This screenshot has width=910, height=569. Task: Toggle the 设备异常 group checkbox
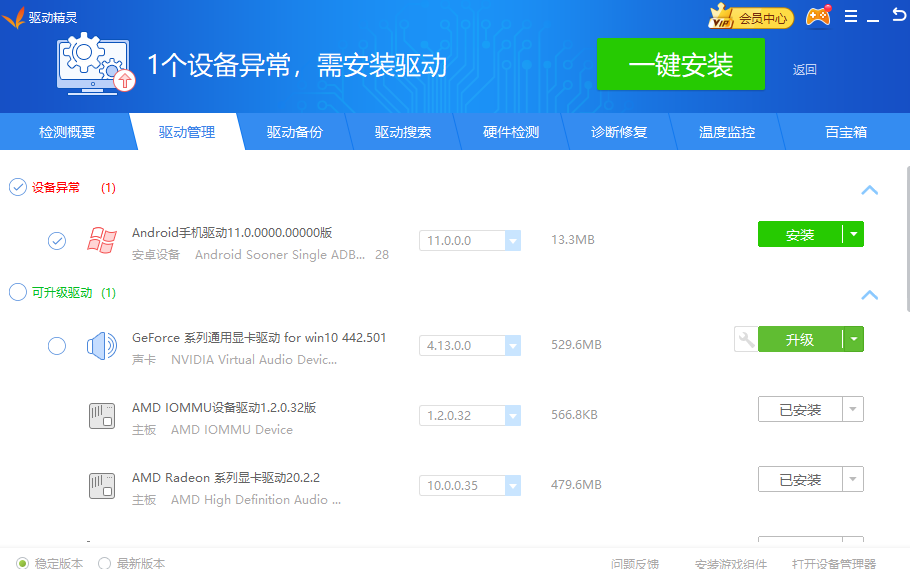(x=18, y=187)
